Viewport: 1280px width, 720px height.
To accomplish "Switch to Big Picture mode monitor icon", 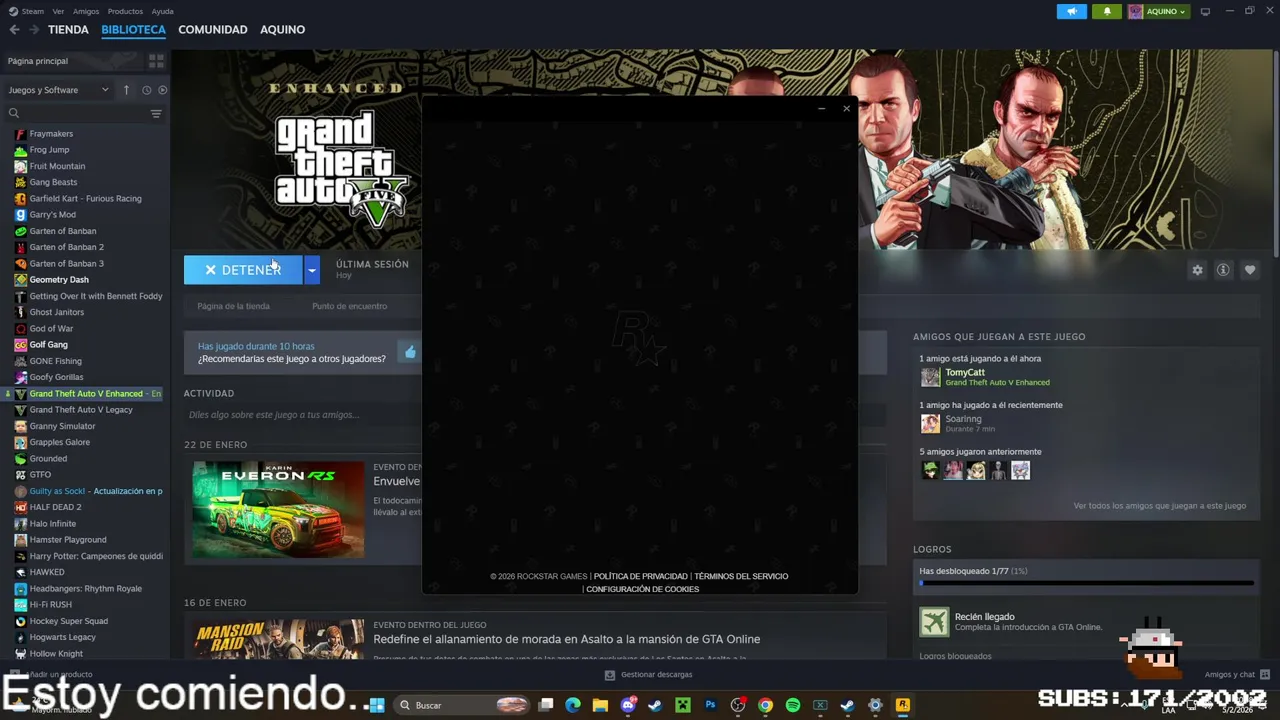I will click(x=1205, y=12).
